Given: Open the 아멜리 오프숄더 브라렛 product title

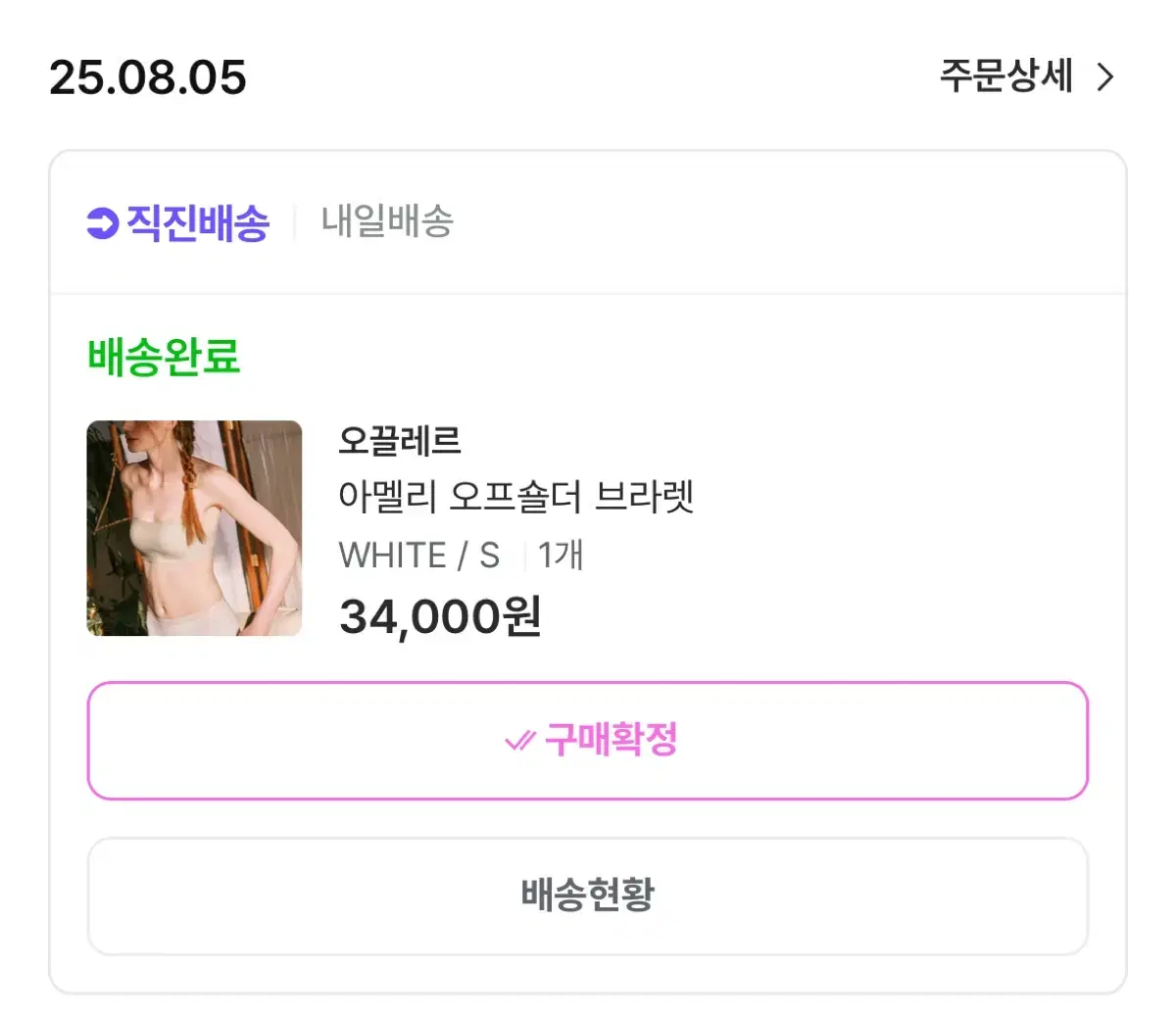Looking at the screenshot, I should 516,497.
